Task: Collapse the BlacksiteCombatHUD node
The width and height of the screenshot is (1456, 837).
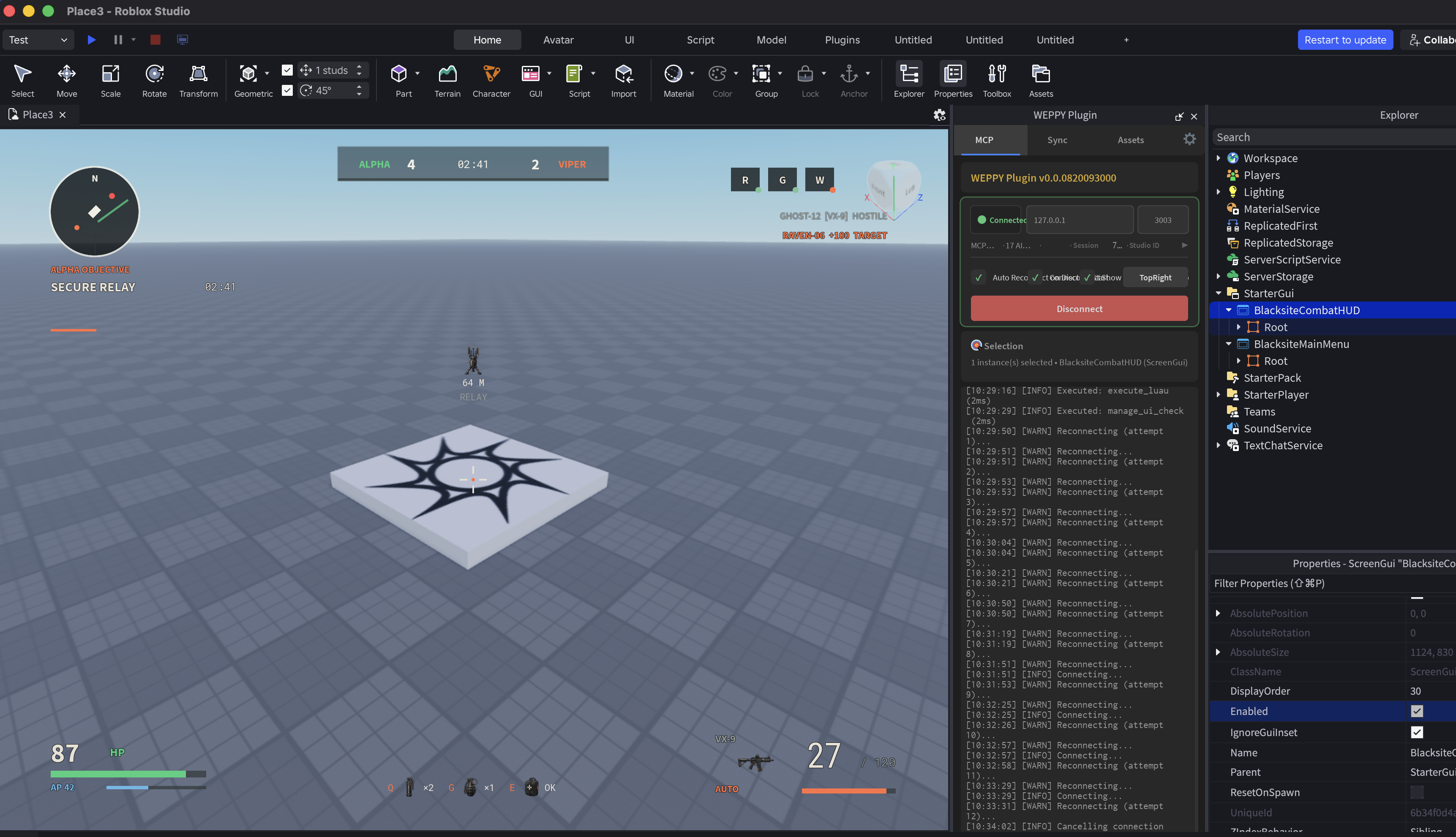Action: (x=1228, y=310)
